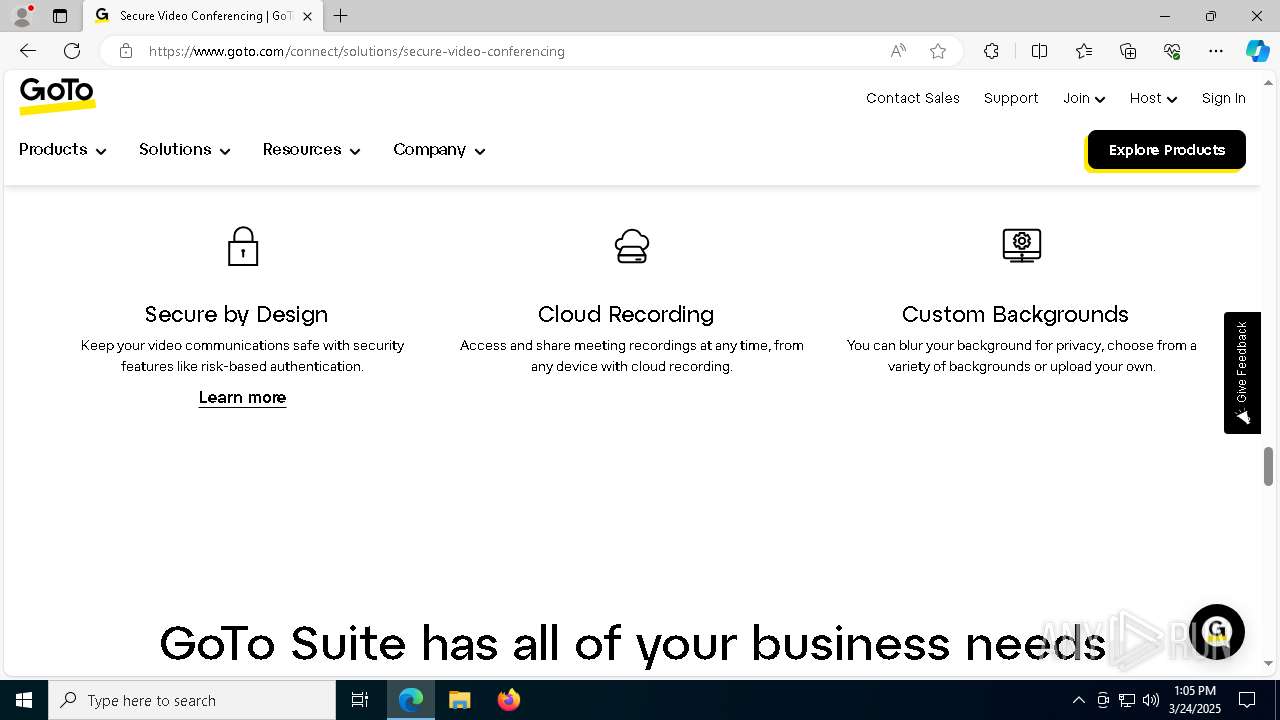
Task: Click the Secure by Design heading
Action: [x=236, y=314]
